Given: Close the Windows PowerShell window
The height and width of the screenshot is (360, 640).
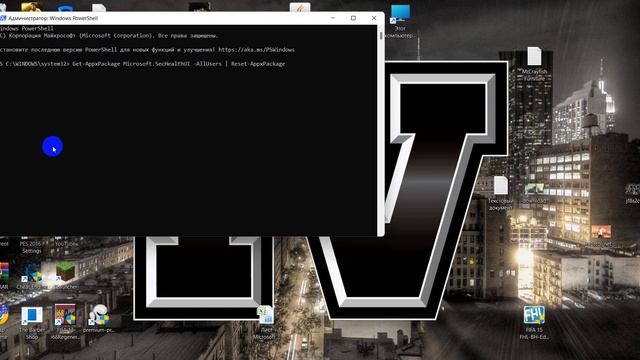Looking at the screenshot, I should 374,18.
